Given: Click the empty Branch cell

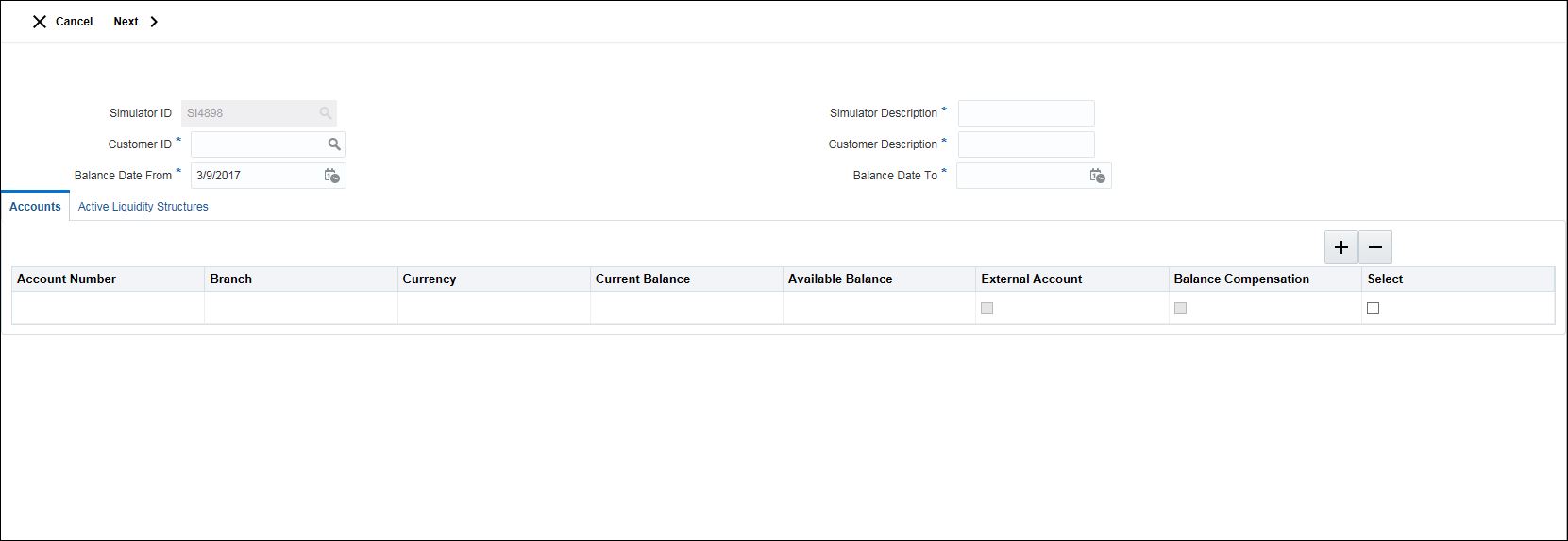Looking at the screenshot, I should (301, 308).
